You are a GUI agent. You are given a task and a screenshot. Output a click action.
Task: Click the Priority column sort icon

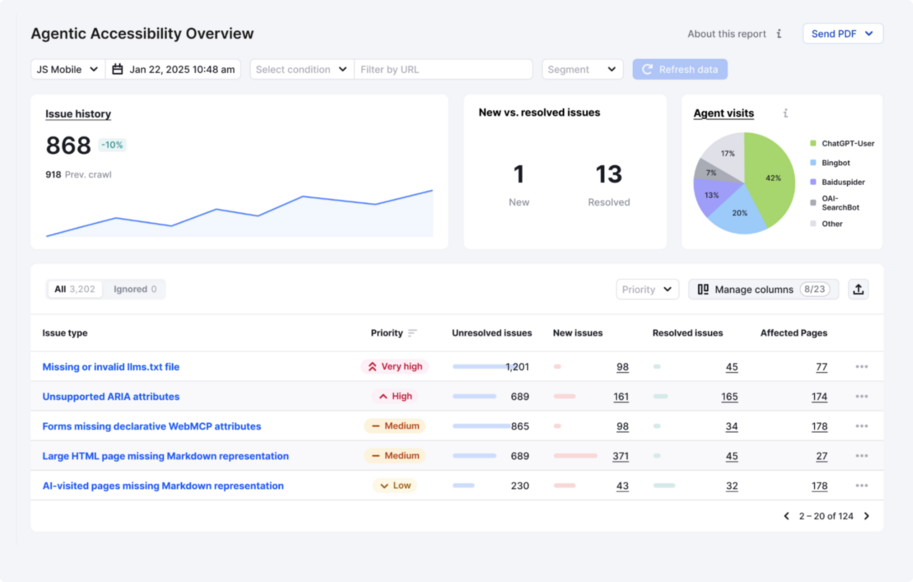(412, 333)
